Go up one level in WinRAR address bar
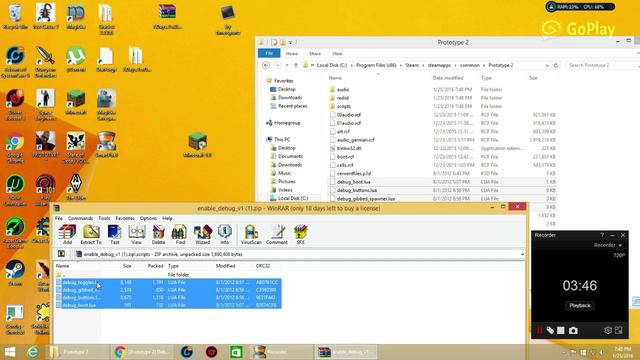Screen dimensions: 640x360 click(x=61, y=254)
